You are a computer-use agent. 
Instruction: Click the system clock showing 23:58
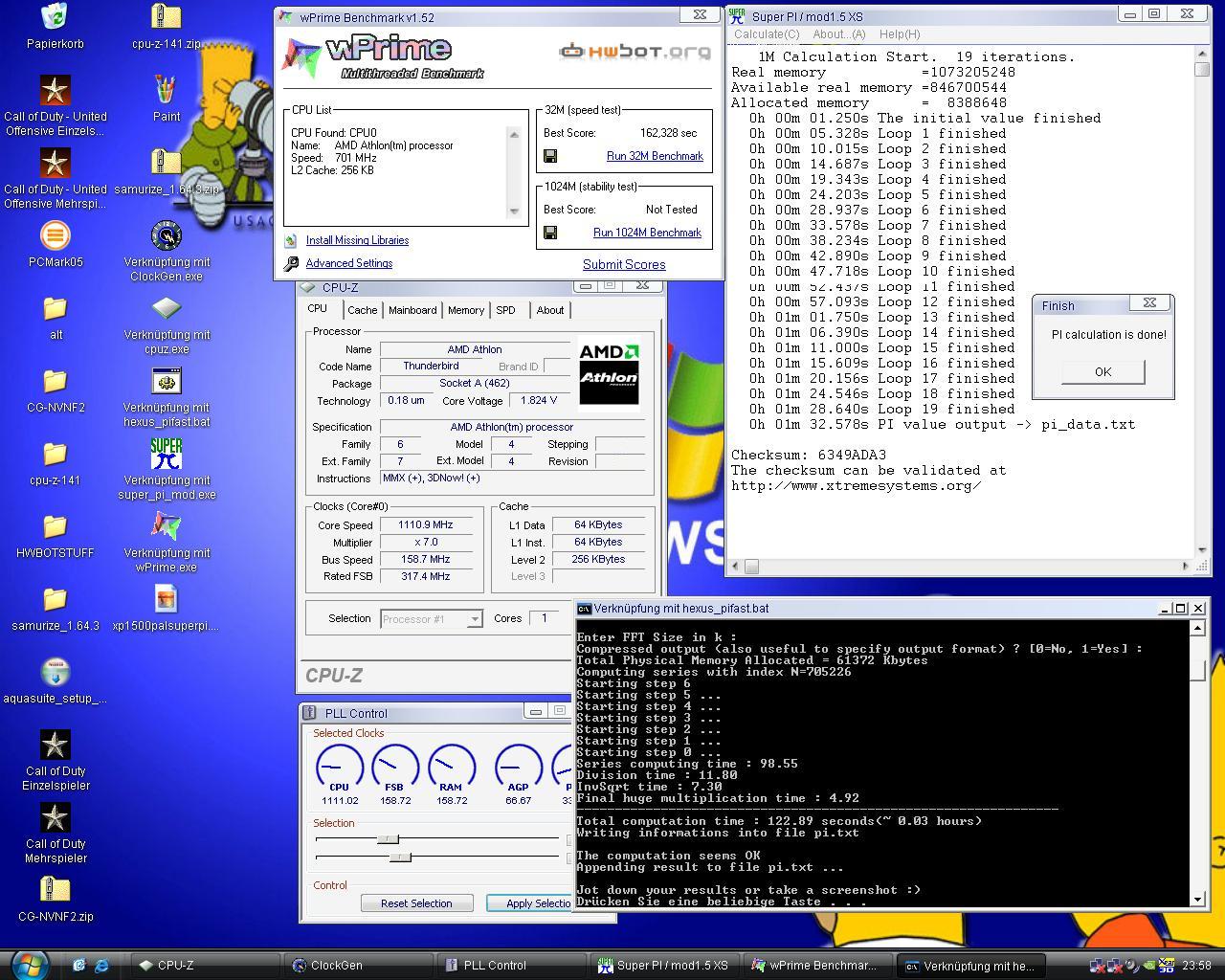click(x=1196, y=966)
